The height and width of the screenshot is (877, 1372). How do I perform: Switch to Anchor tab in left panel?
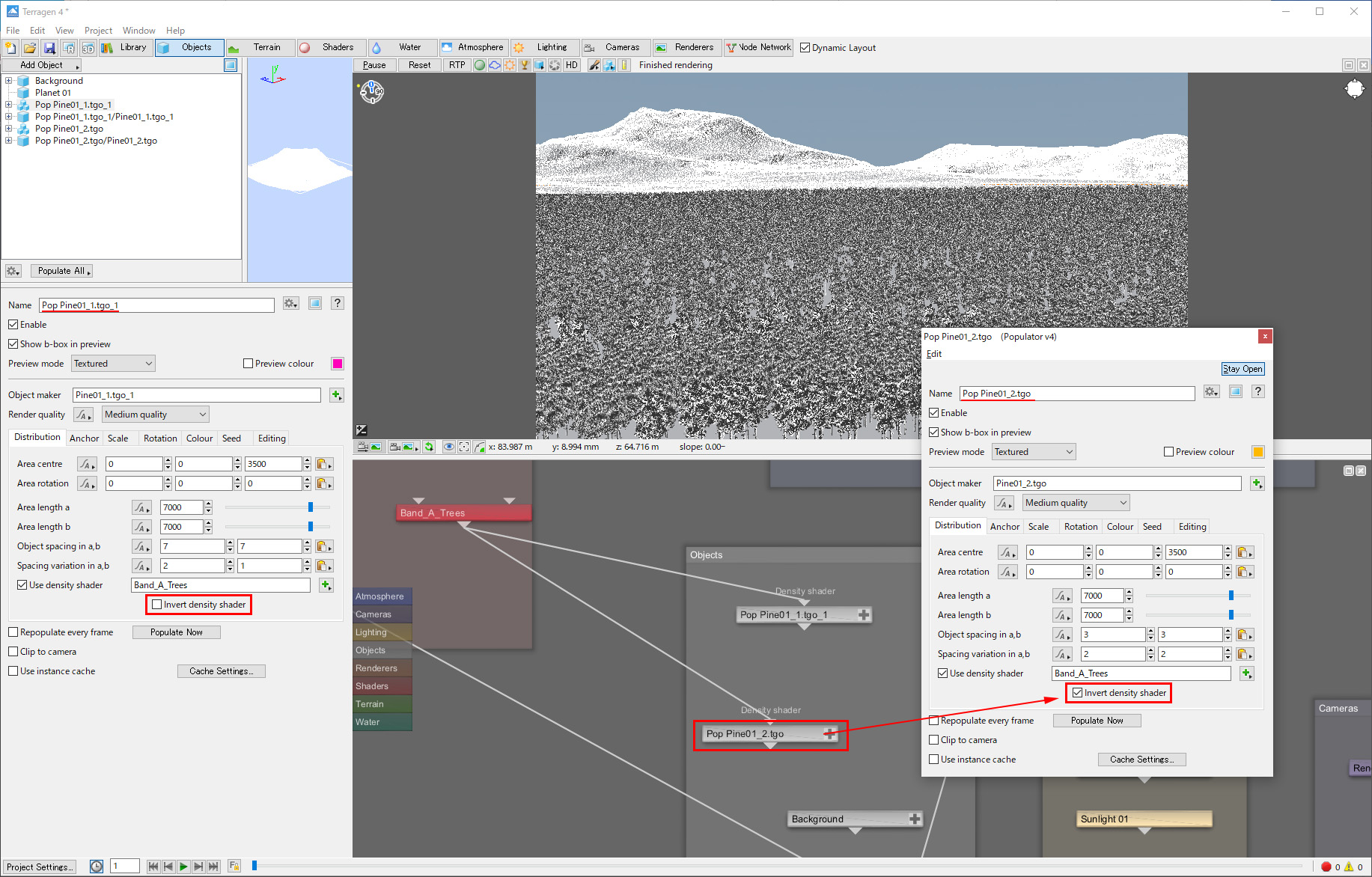tap(84, 438)
